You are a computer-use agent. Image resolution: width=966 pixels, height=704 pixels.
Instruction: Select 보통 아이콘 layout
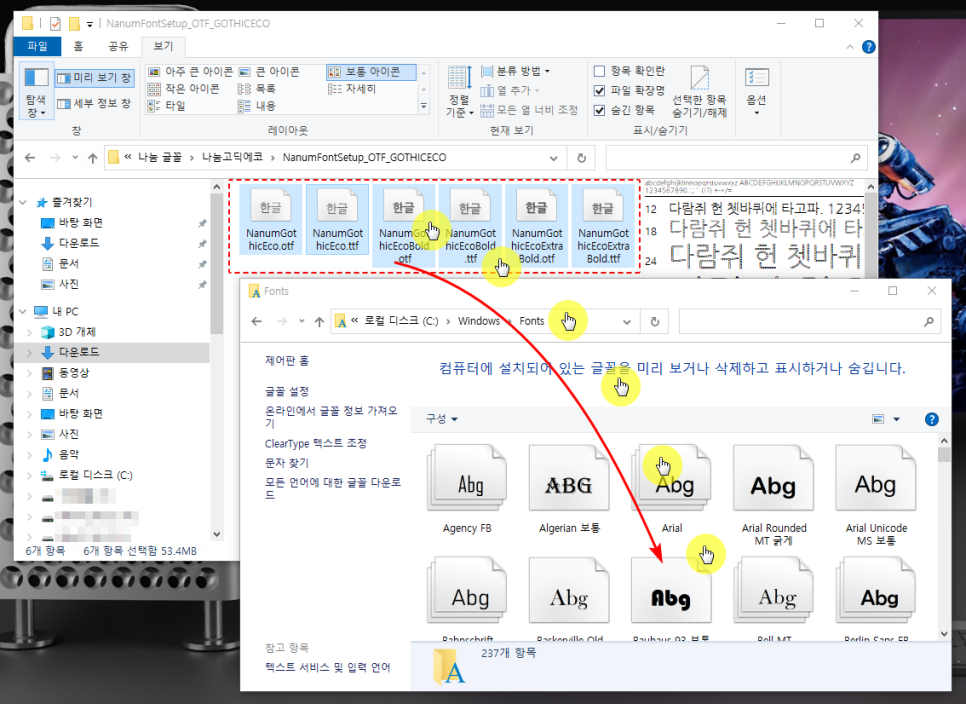pos(371,71)
